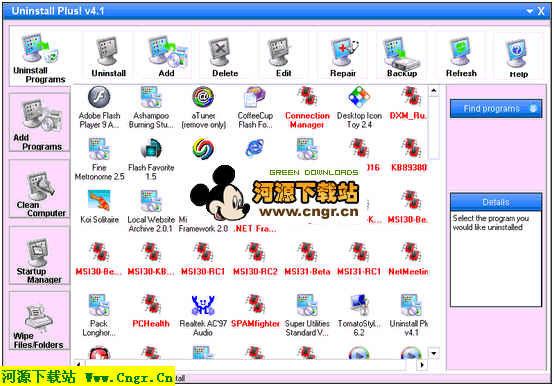Viewport: 555px width, 386px height.
Task: Open the Help toolbar icon
Action: pos(518,57)
